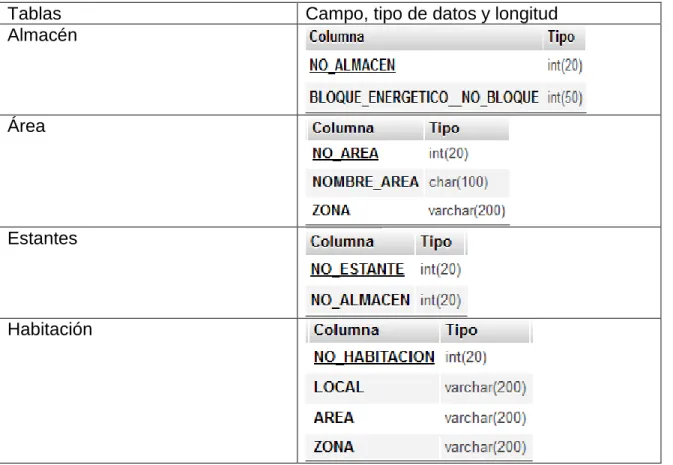
Task: Click the ZONA field in Área table
Action: [331, 210]
